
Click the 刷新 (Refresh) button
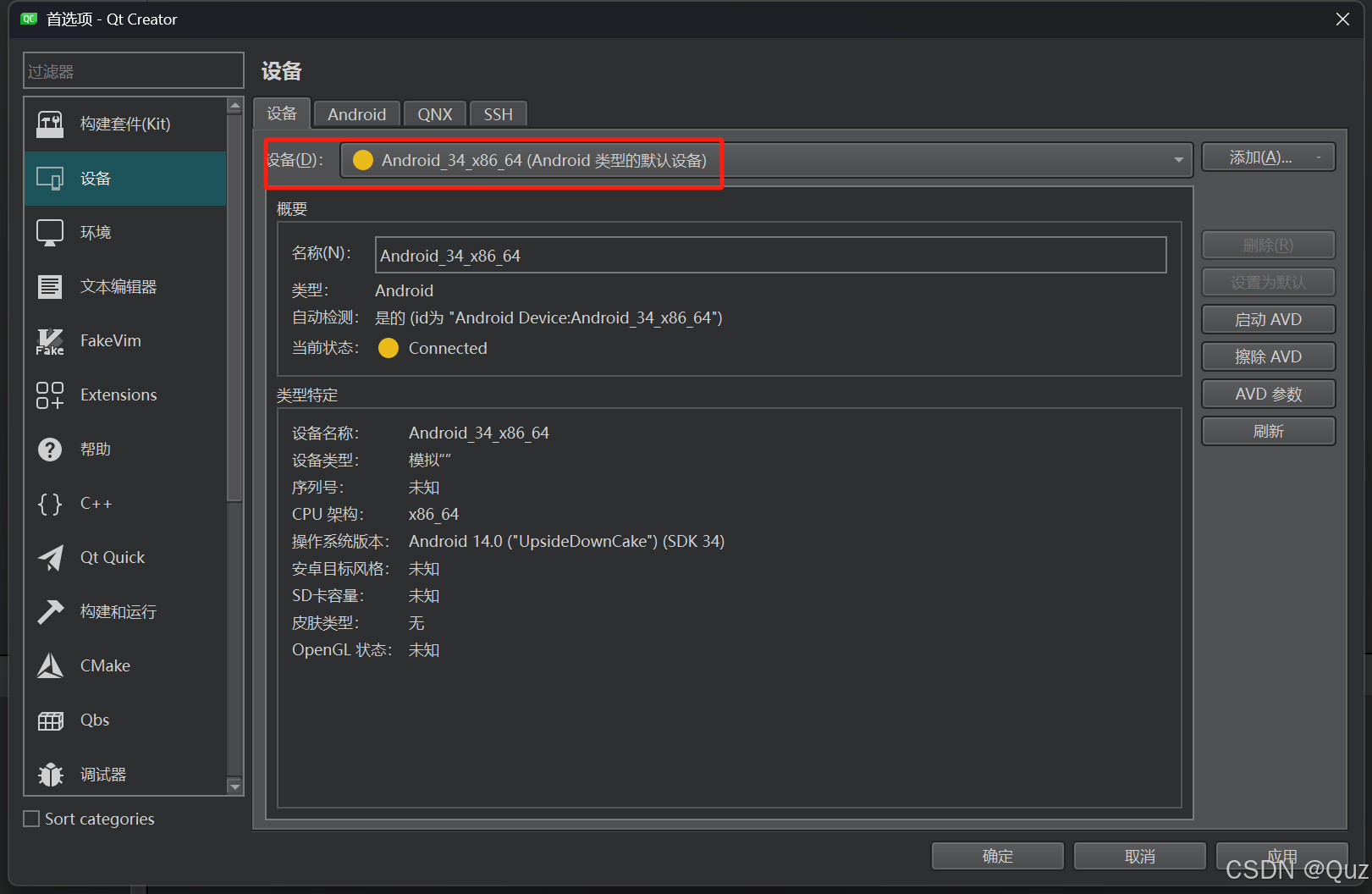point(1267,431)
